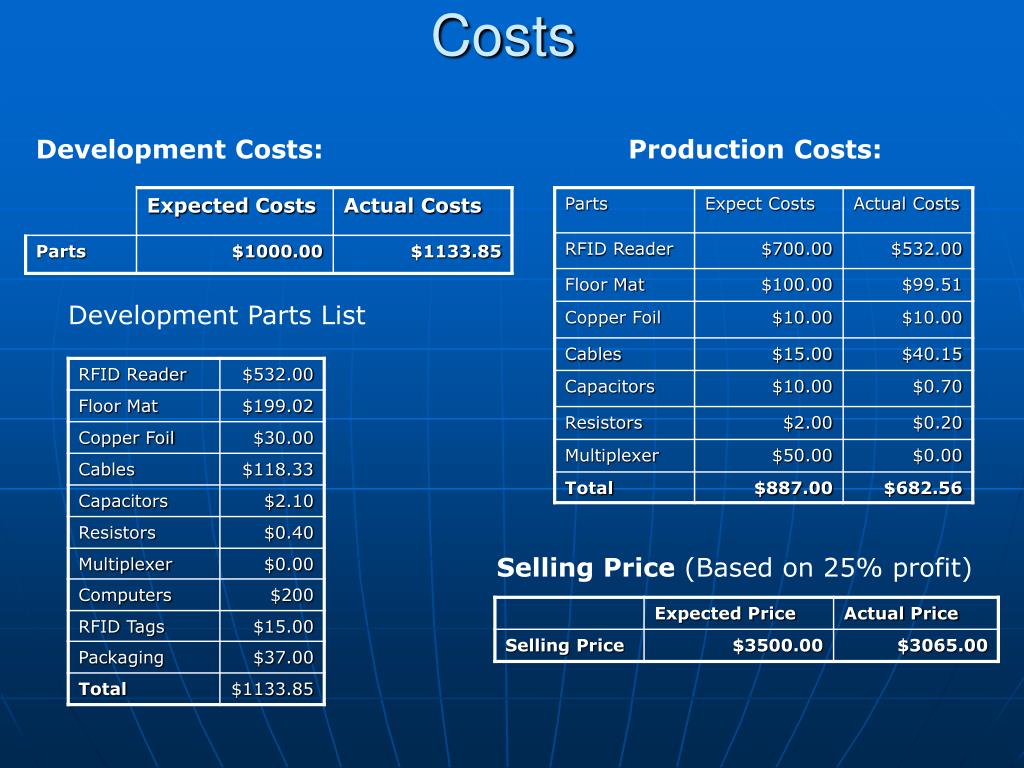Viewport: 1024px width, 768px height.
Task: Click the "$50.00" expected Multiplexer cost
Action: click(x=802, y=455)
